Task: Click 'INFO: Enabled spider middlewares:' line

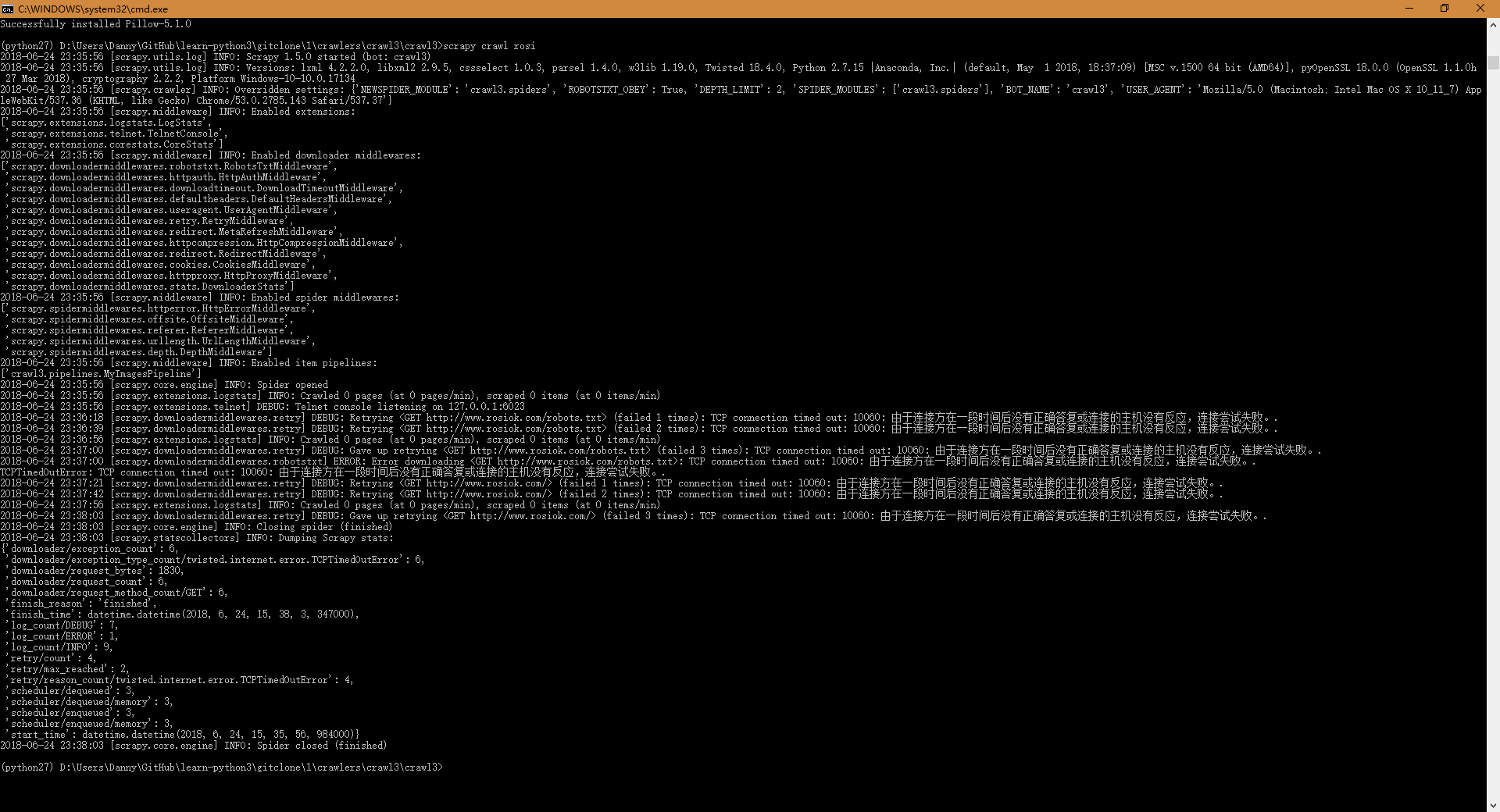Action: click(199, 297)
